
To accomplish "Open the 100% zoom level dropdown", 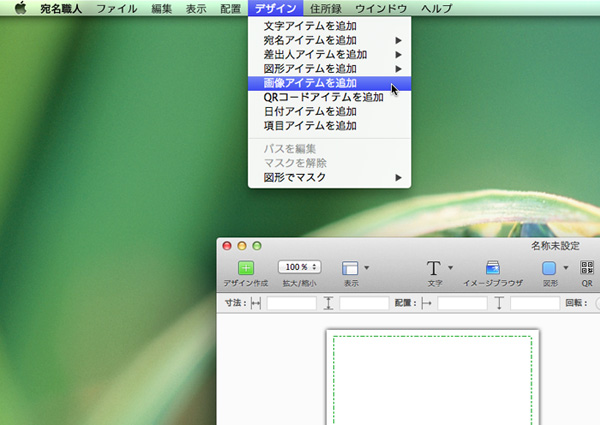I will pos(299,267).
